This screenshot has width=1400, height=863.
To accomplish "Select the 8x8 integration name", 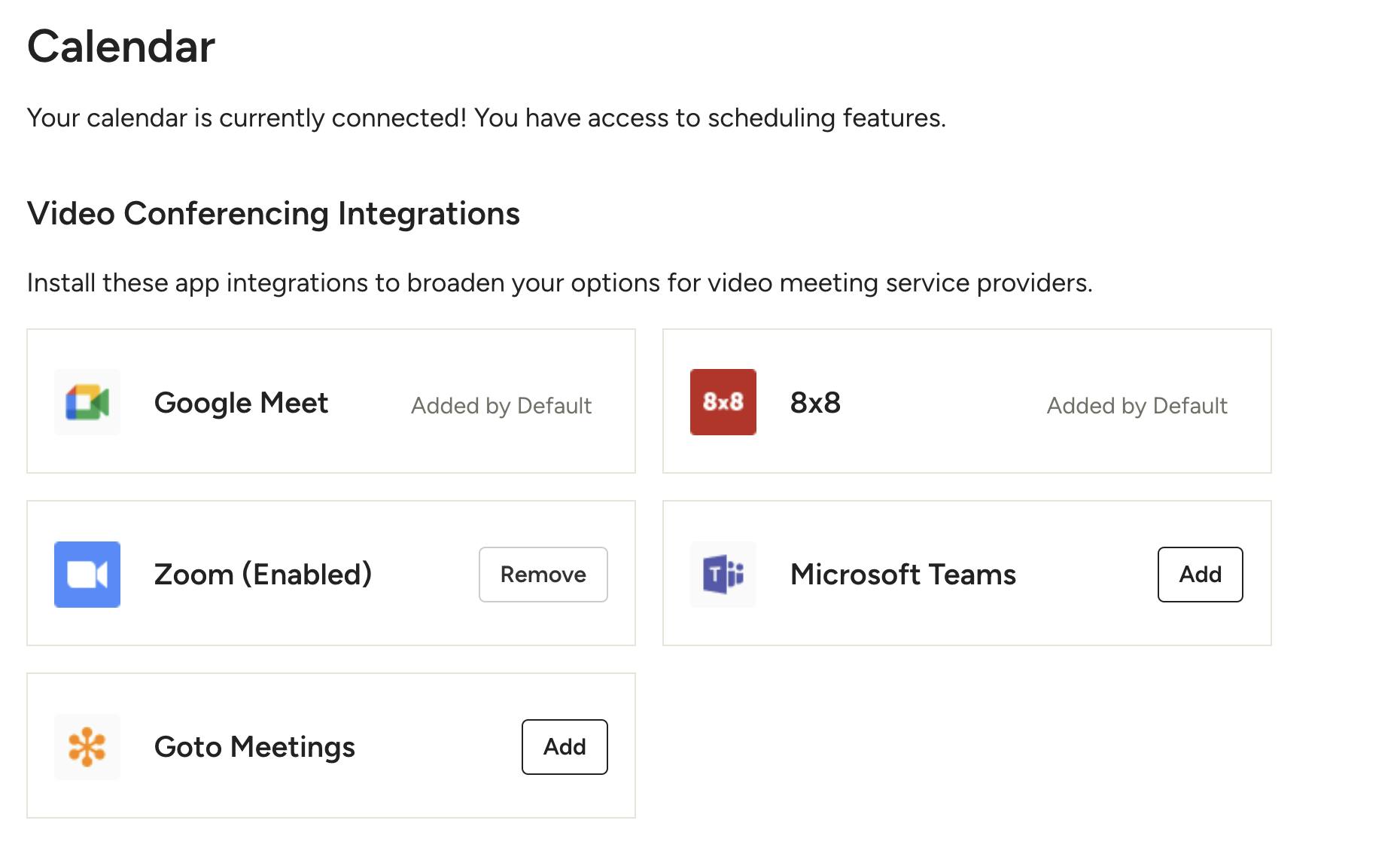I will (x=815, y=403).
